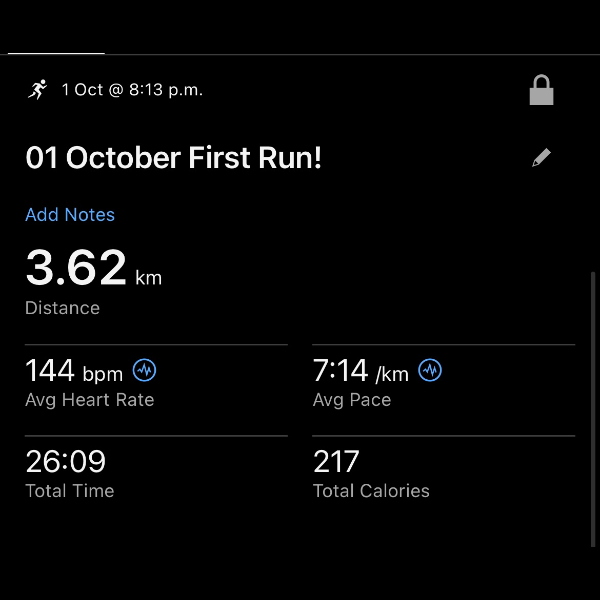Tap the 7:14 /km pace value
The image size is (600, 600).
point(360,372)
